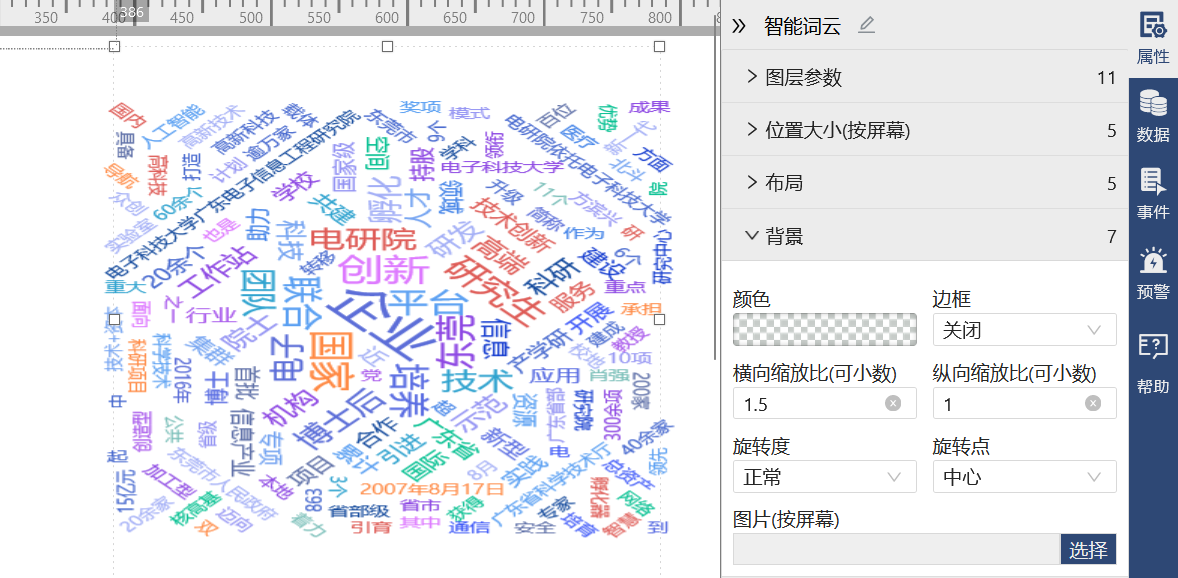This screenshot has height=578, width=1178.
Task: Click the word 重点 in the word cloud
Action: (x=625, y=287)
